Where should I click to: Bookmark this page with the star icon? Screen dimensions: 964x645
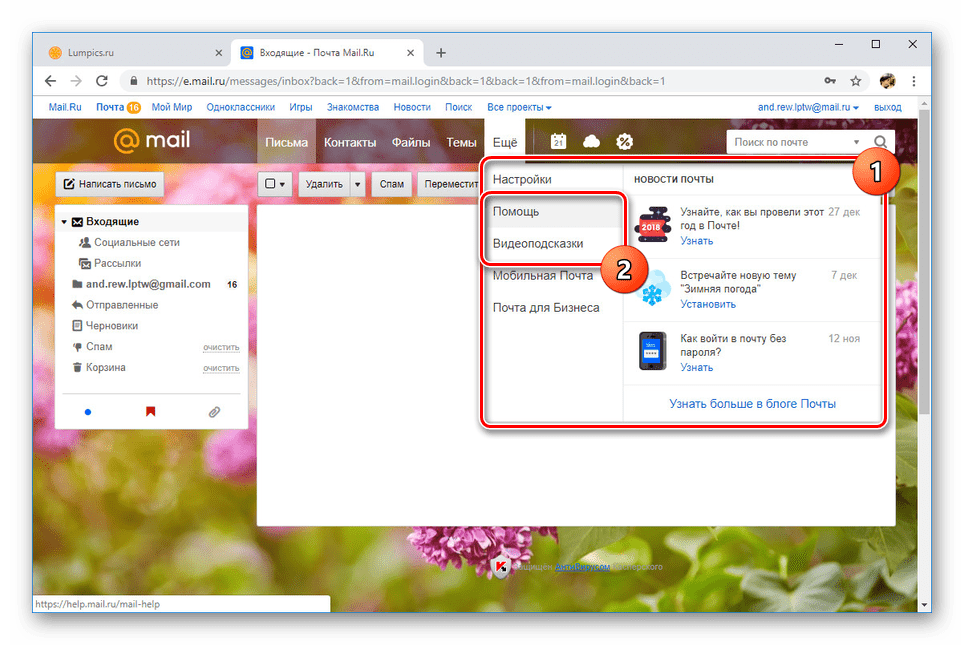pyautogui.click(x=855, y=81)
